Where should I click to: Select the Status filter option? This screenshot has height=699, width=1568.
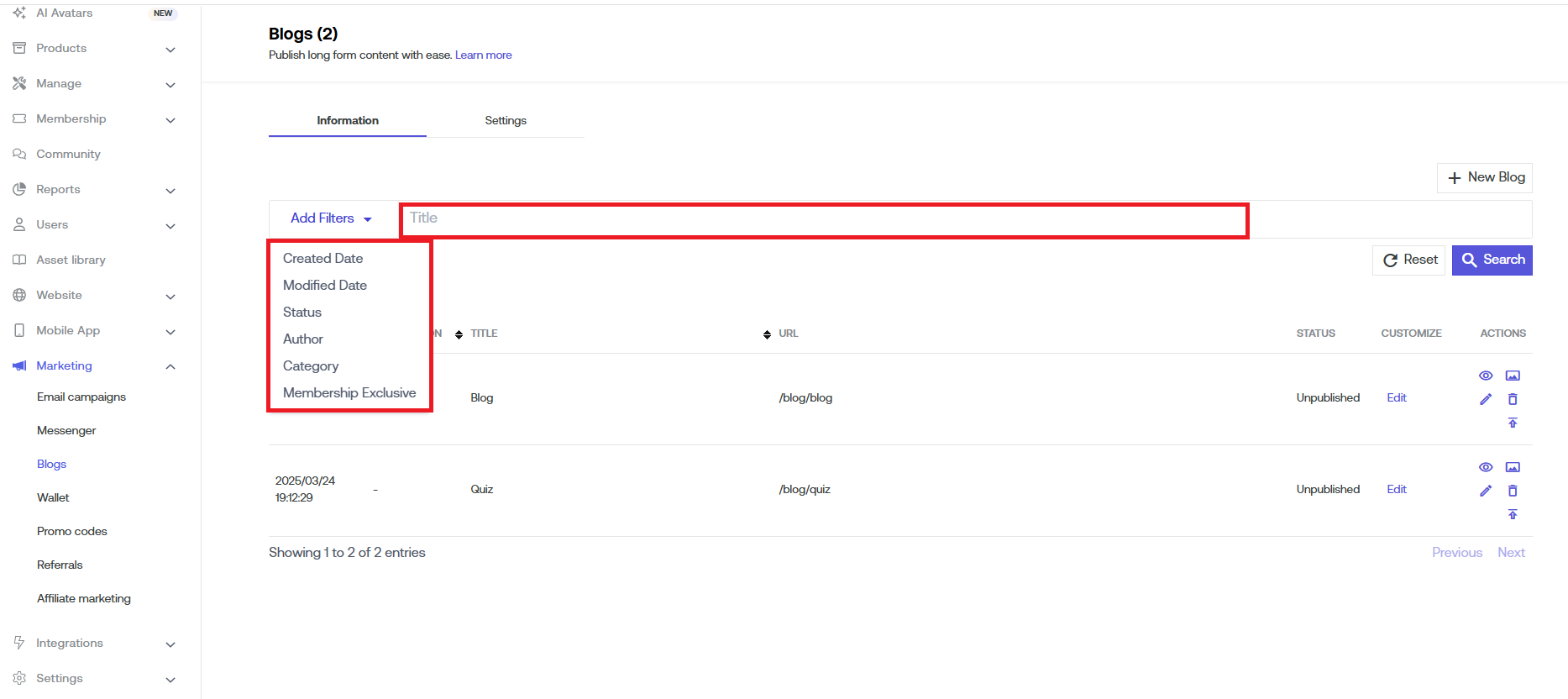coord(302,313)
